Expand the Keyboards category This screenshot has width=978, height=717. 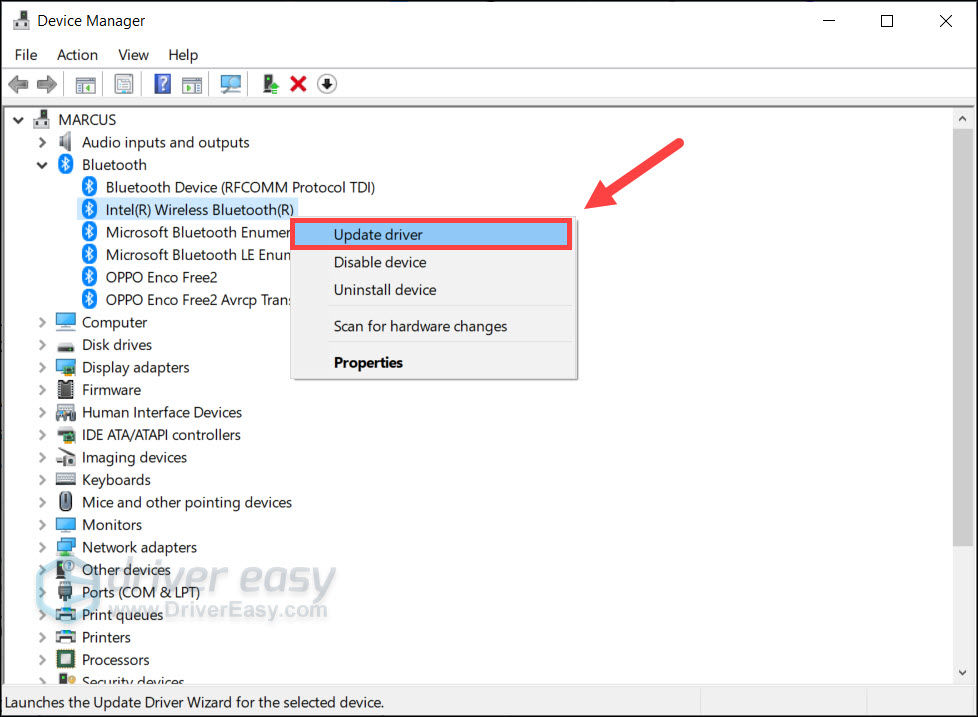pos(42,480)
